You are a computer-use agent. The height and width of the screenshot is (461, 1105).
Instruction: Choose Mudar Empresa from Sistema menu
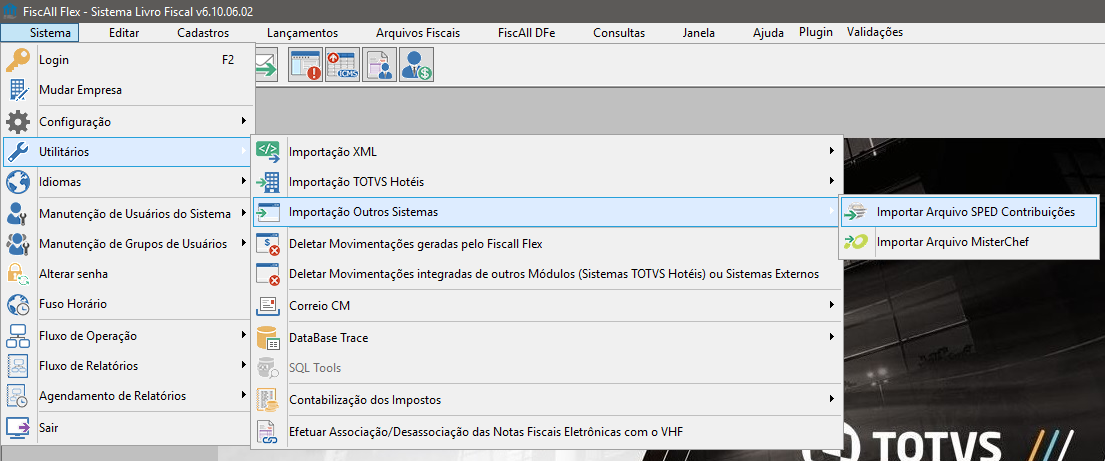128,90
